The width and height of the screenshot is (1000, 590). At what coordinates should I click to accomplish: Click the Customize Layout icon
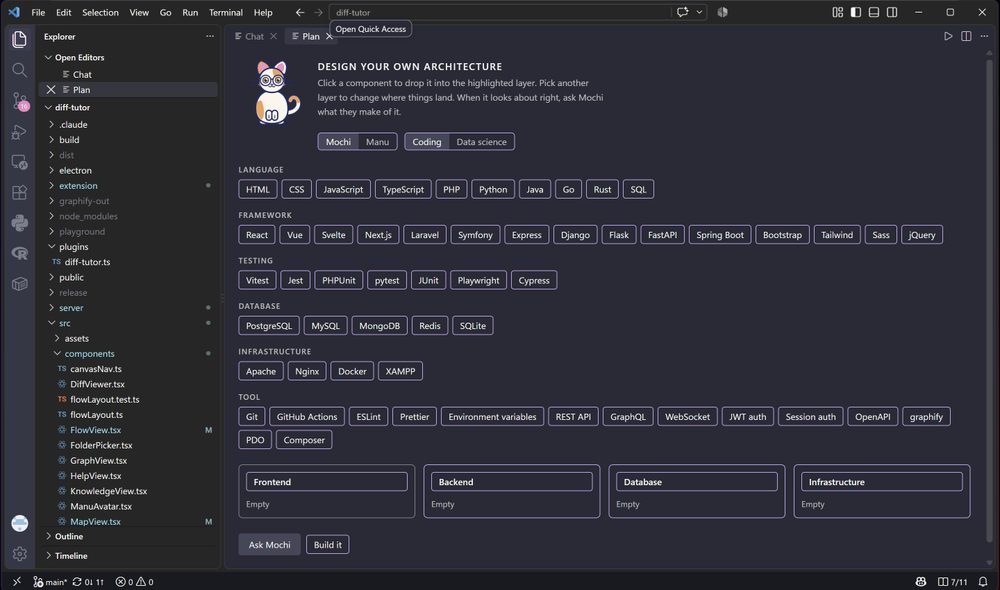(x=837, y=12)
